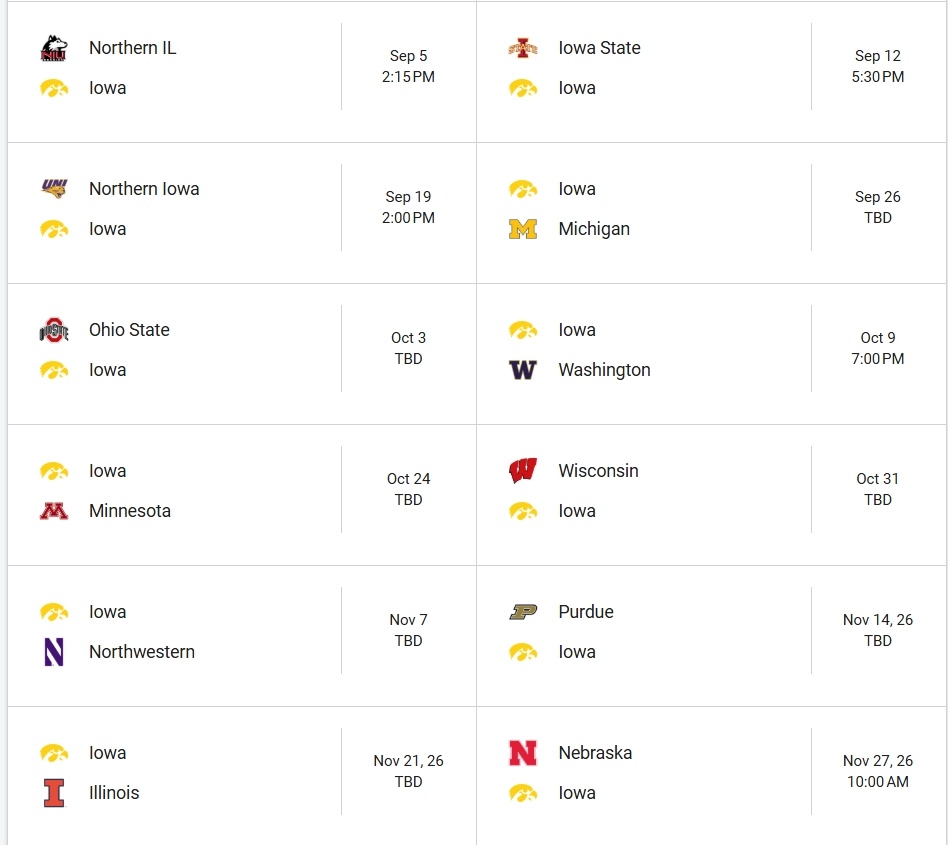Click the Nebraska N logo
948x845 pixels.
click(x=523, y=753)
